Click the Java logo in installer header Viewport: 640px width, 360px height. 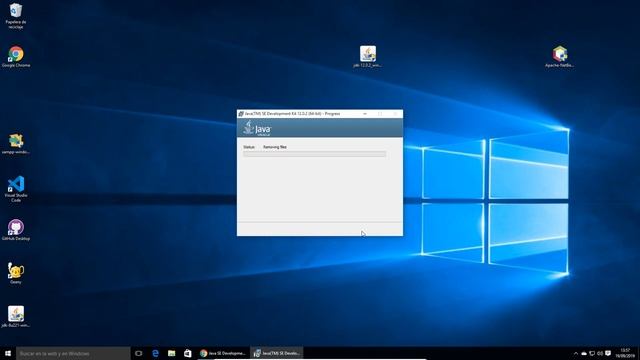click(x=257, y=128)
